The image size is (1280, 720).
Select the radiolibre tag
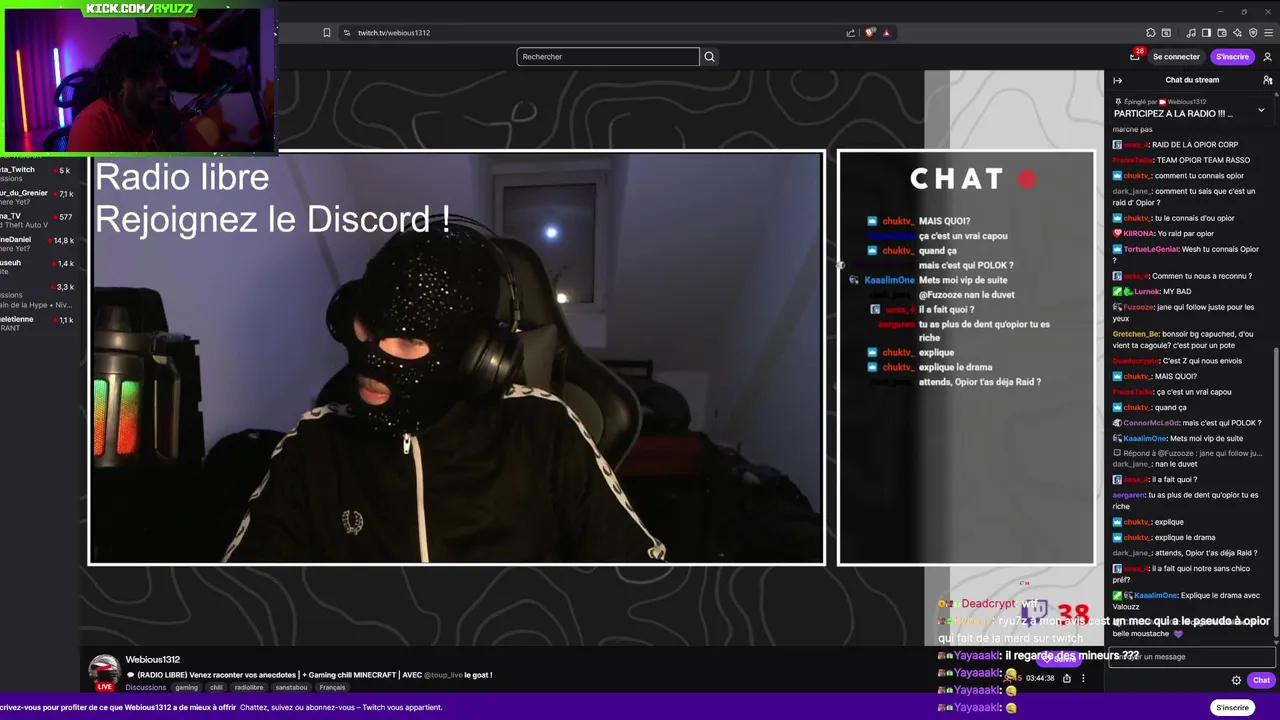pyautogui.click(x=249, y=688)
